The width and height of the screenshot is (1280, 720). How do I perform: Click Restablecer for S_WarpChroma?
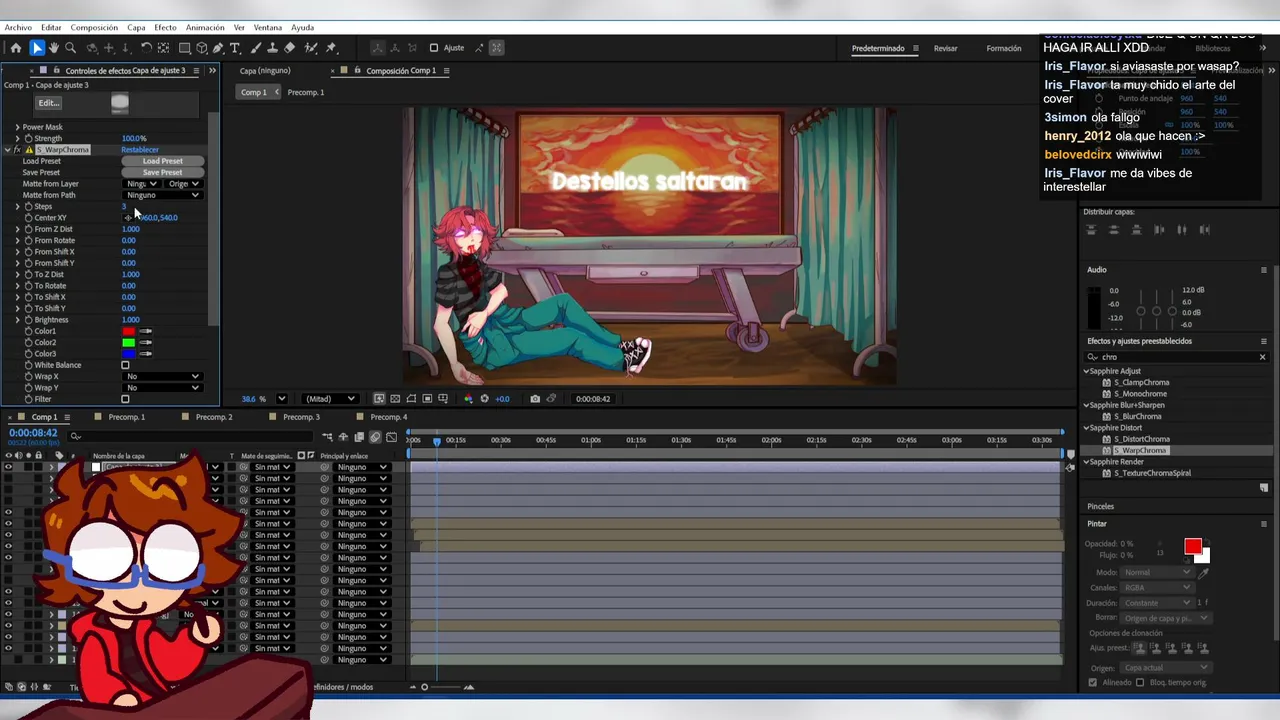[x=140, y=150]
